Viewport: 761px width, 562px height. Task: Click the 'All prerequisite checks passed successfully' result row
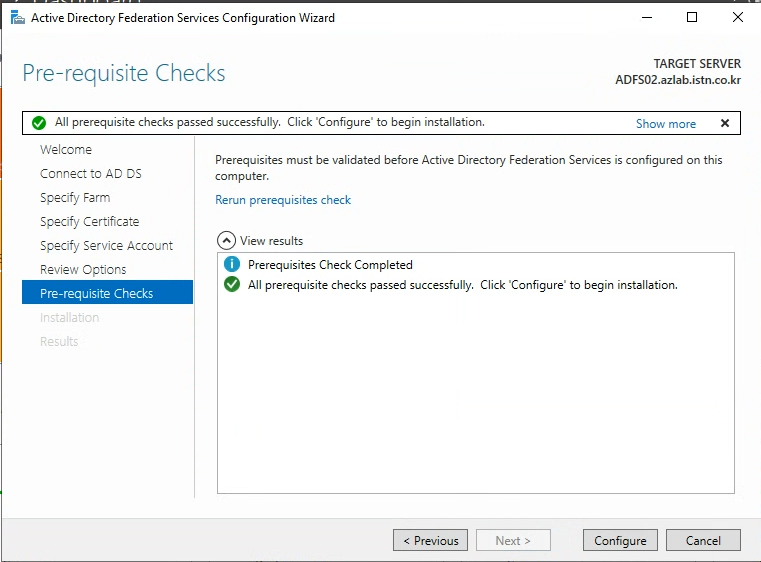coord(463,285)
